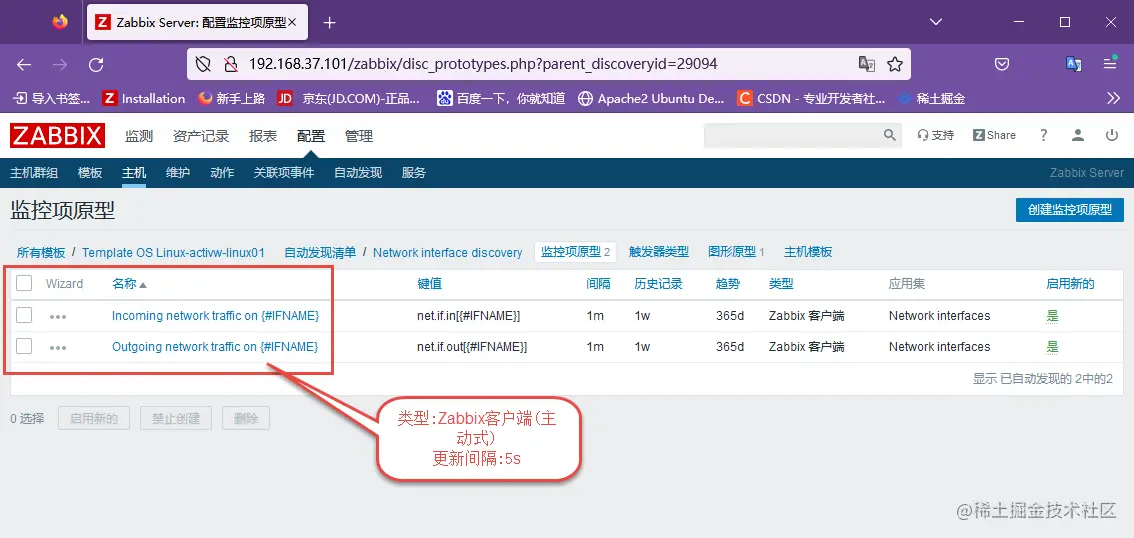Open the user profile icon
Image resolution: width=1134 pixels, height=538 pixels.
click(x=1078, y=135)
